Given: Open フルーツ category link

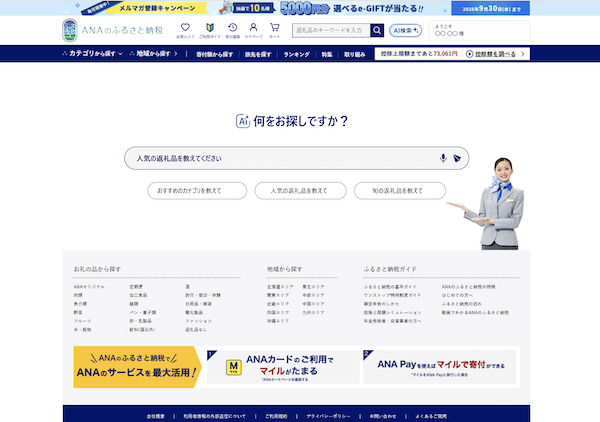Looking at the screenshot, I should 82,321.
